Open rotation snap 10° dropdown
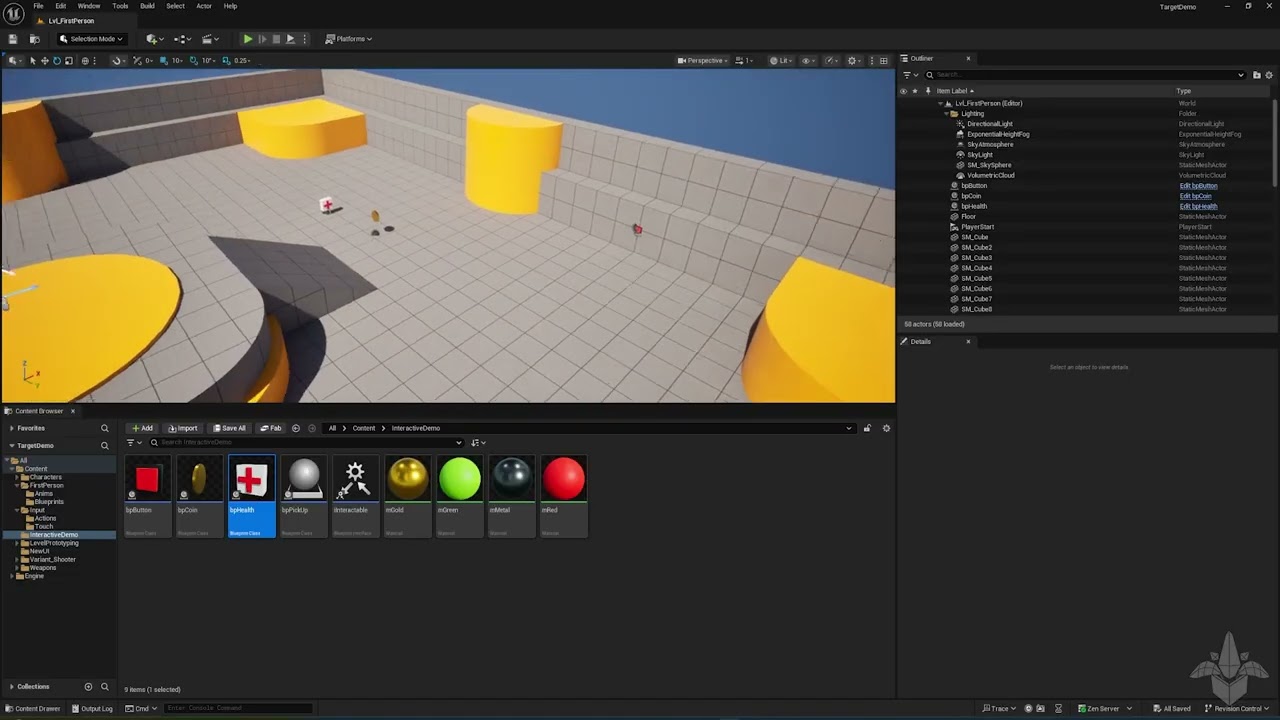Viewport: 1280px width, 720px height. click(x=209, y=60)
